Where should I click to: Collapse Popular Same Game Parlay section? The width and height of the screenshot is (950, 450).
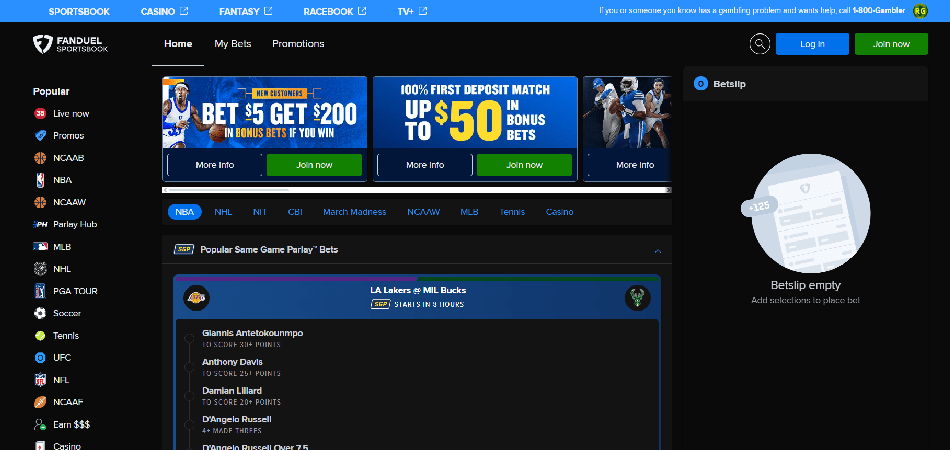tap(657, 250)
